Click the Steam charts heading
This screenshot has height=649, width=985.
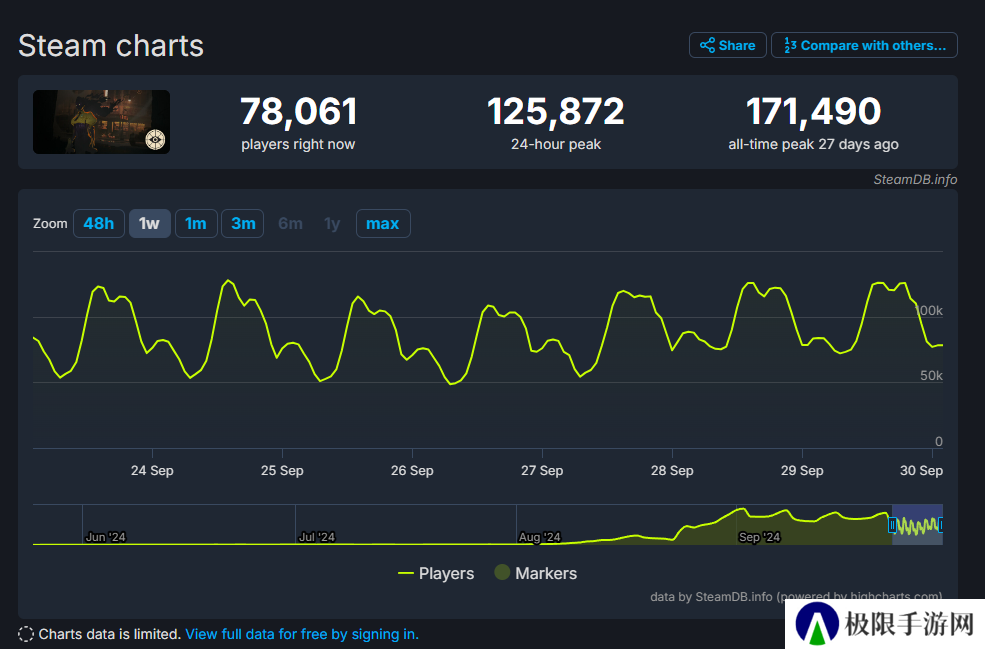111,46
